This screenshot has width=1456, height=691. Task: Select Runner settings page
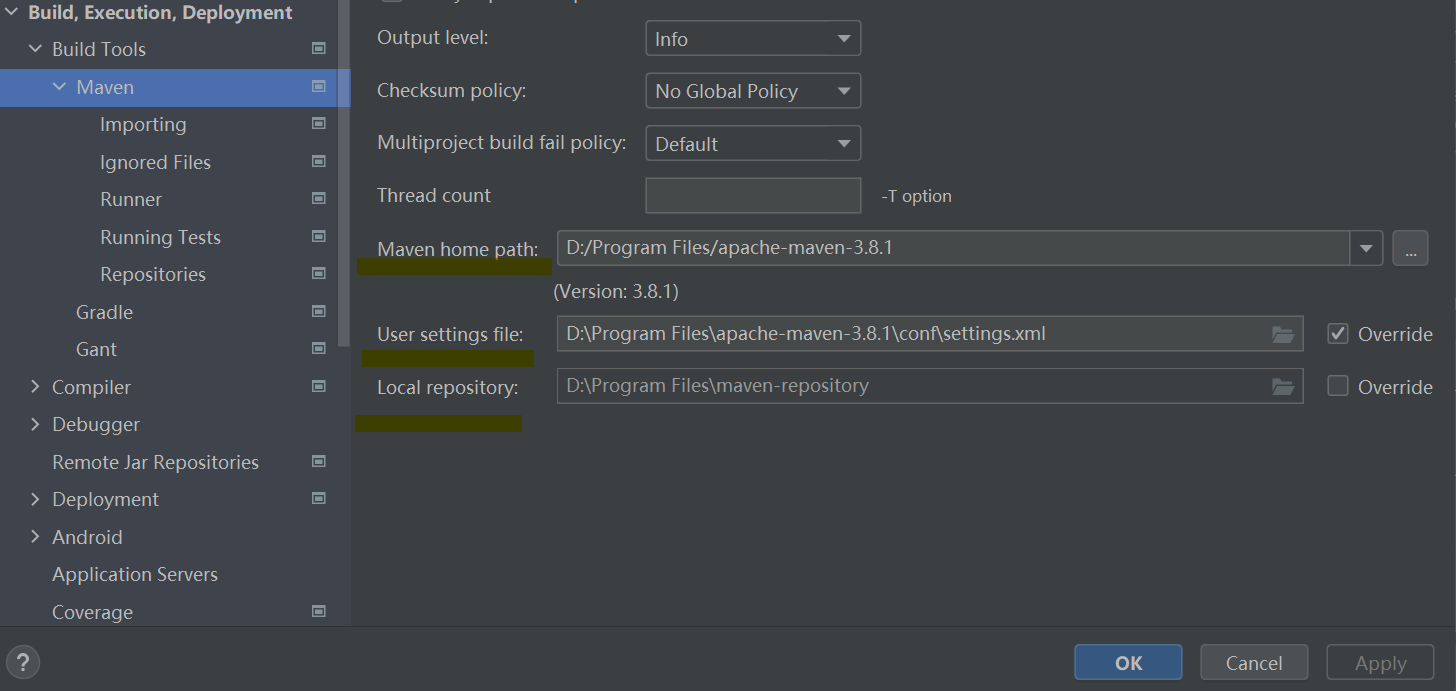point(131,199)
